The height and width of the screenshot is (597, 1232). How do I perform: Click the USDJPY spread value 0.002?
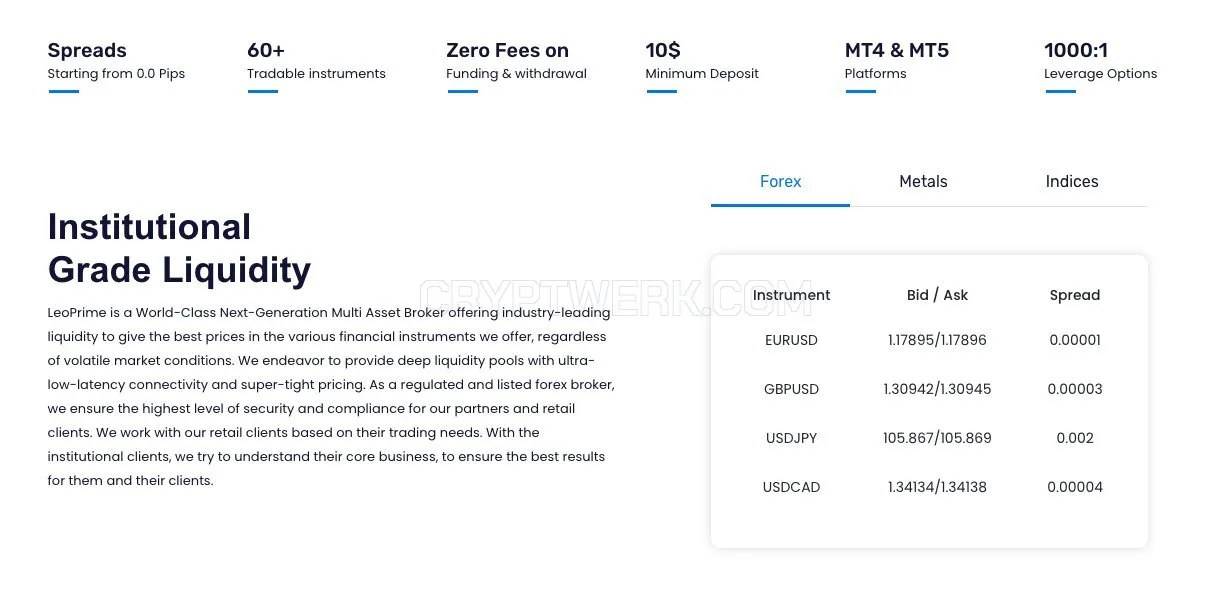[1075, 438]
